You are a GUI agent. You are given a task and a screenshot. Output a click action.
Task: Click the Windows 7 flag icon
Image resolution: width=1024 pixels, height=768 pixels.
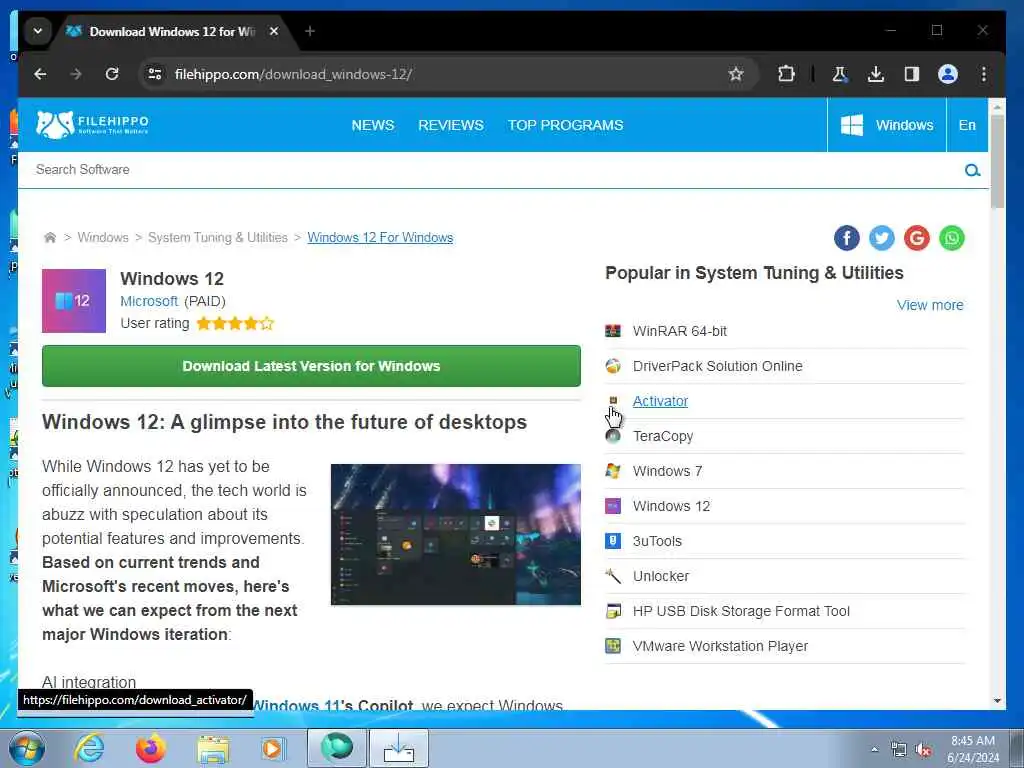[x=613, y=471]
